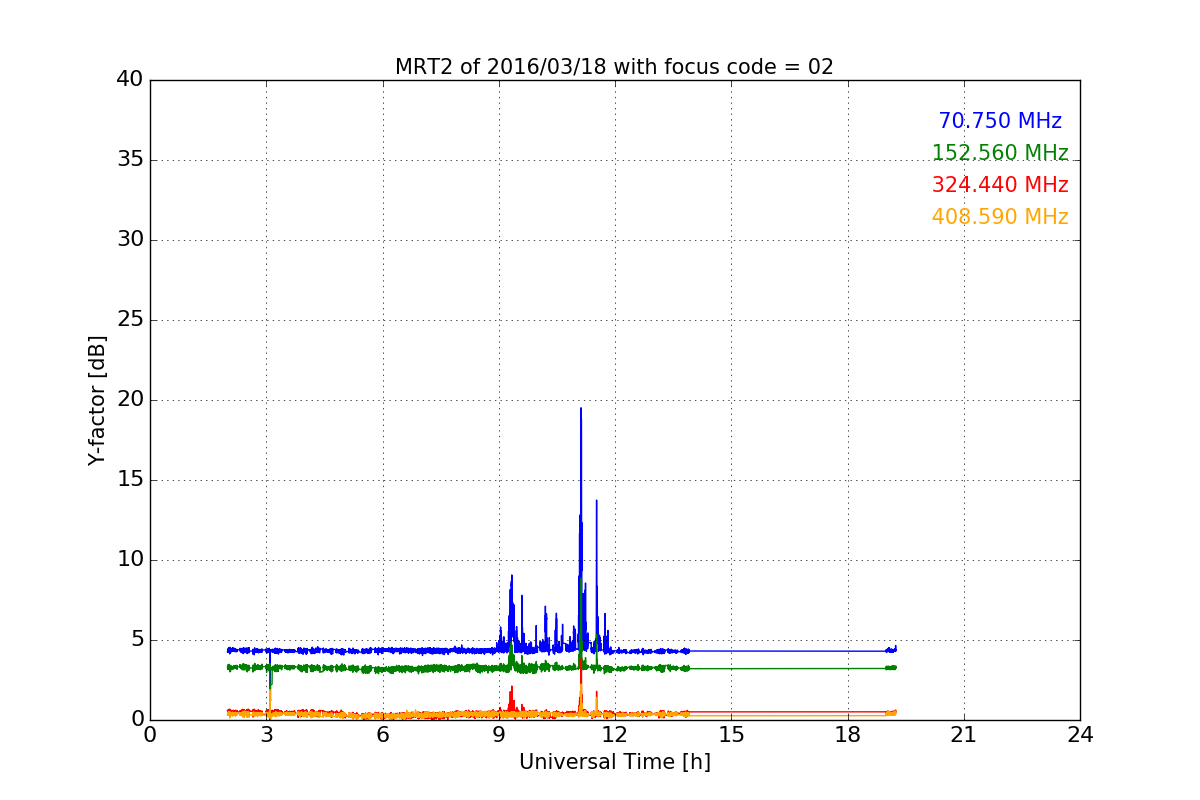Click the tallest blue spike peak near 20 dB
The width and height of the screenshot is (1200, 800).
[x=580, y=409]
